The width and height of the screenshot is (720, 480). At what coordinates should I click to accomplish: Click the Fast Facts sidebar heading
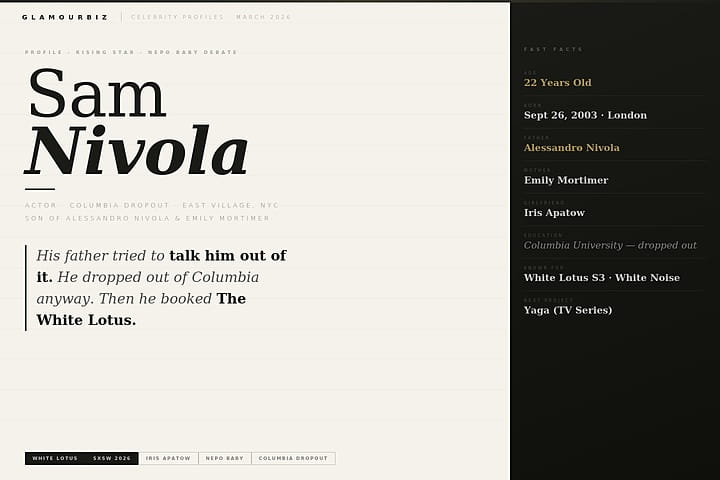click(553, 49)
